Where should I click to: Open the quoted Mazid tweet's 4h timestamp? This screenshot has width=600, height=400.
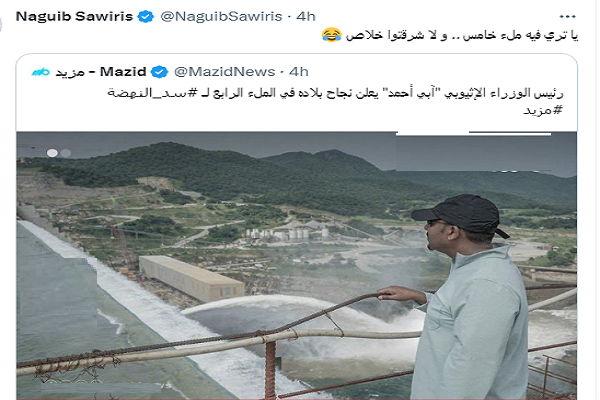coord(299,72)
